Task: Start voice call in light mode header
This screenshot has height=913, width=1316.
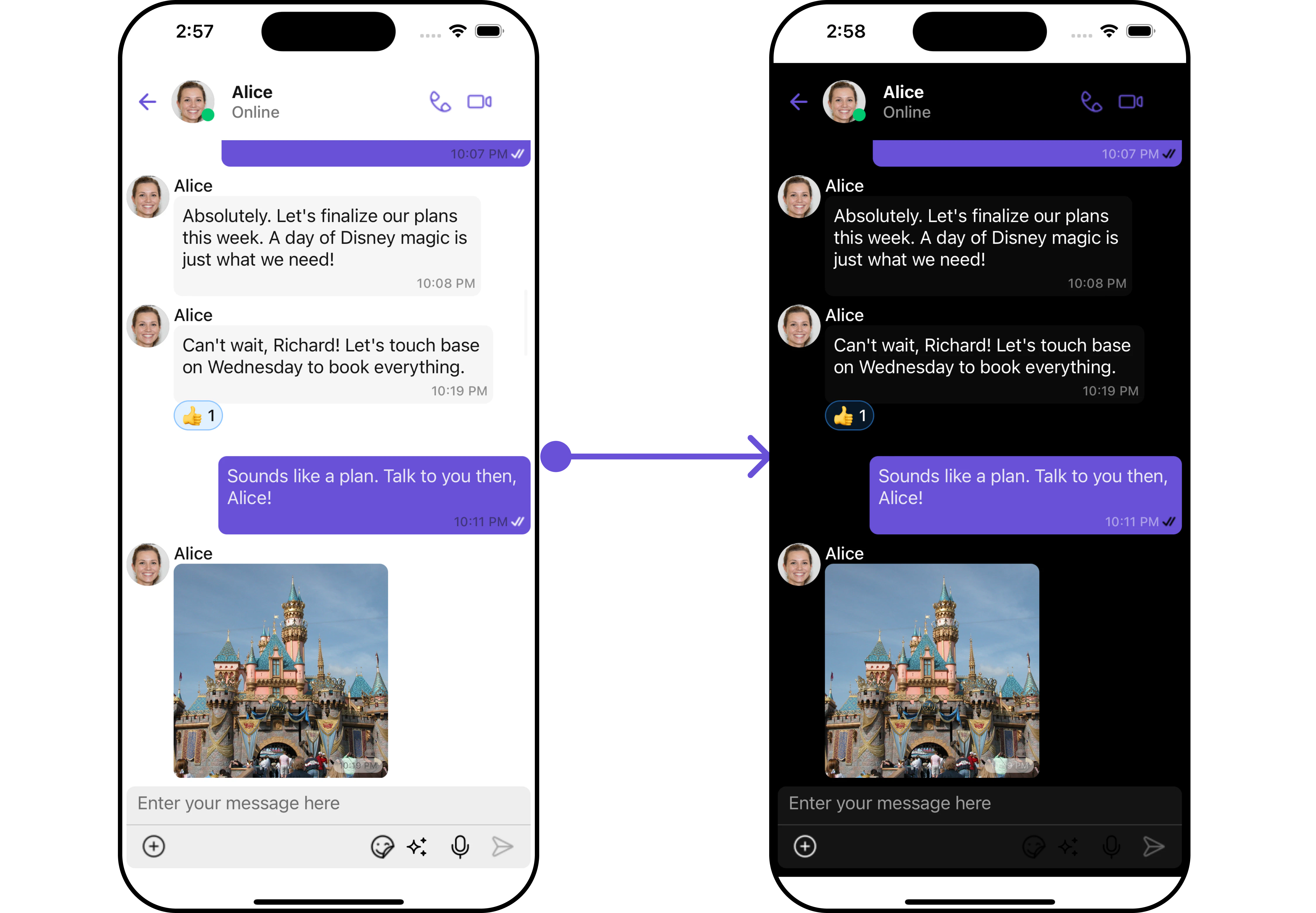Action: pyautogui.click(x=440, y=102)
